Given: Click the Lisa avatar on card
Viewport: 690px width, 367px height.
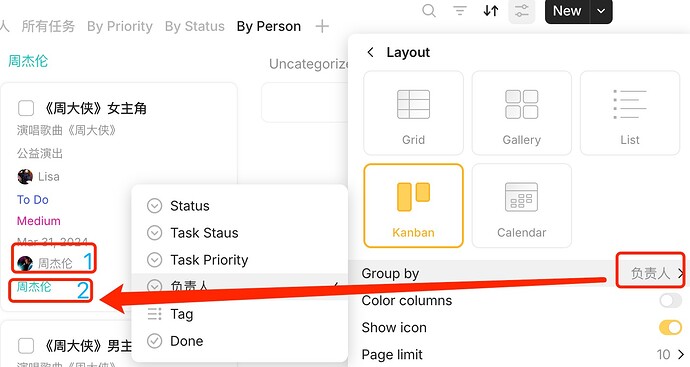Looking at the screenshot, I should (x=25, y=177).
